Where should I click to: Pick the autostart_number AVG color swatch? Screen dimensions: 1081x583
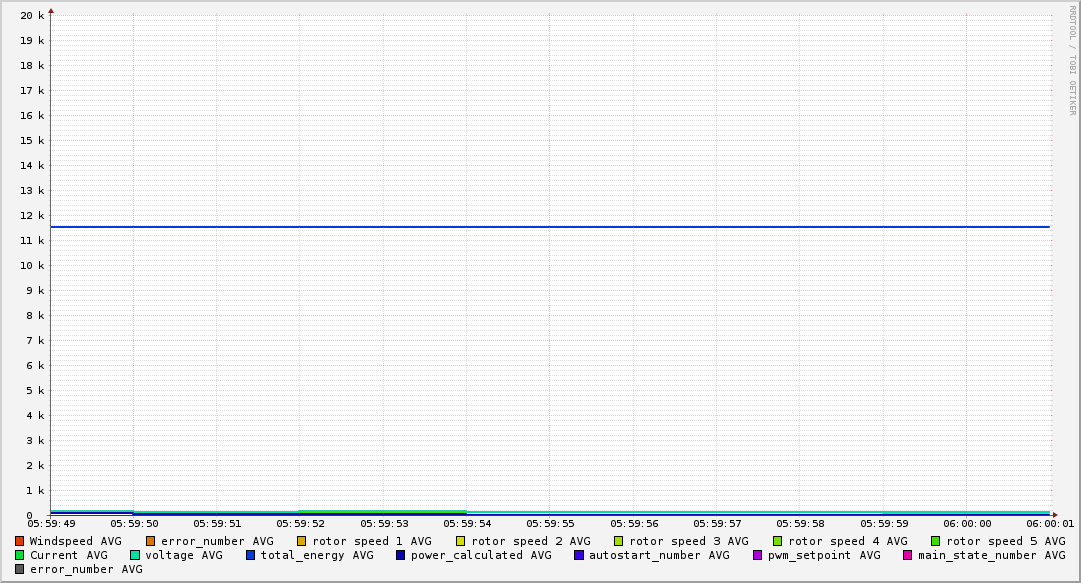click(x=579, y=555)
